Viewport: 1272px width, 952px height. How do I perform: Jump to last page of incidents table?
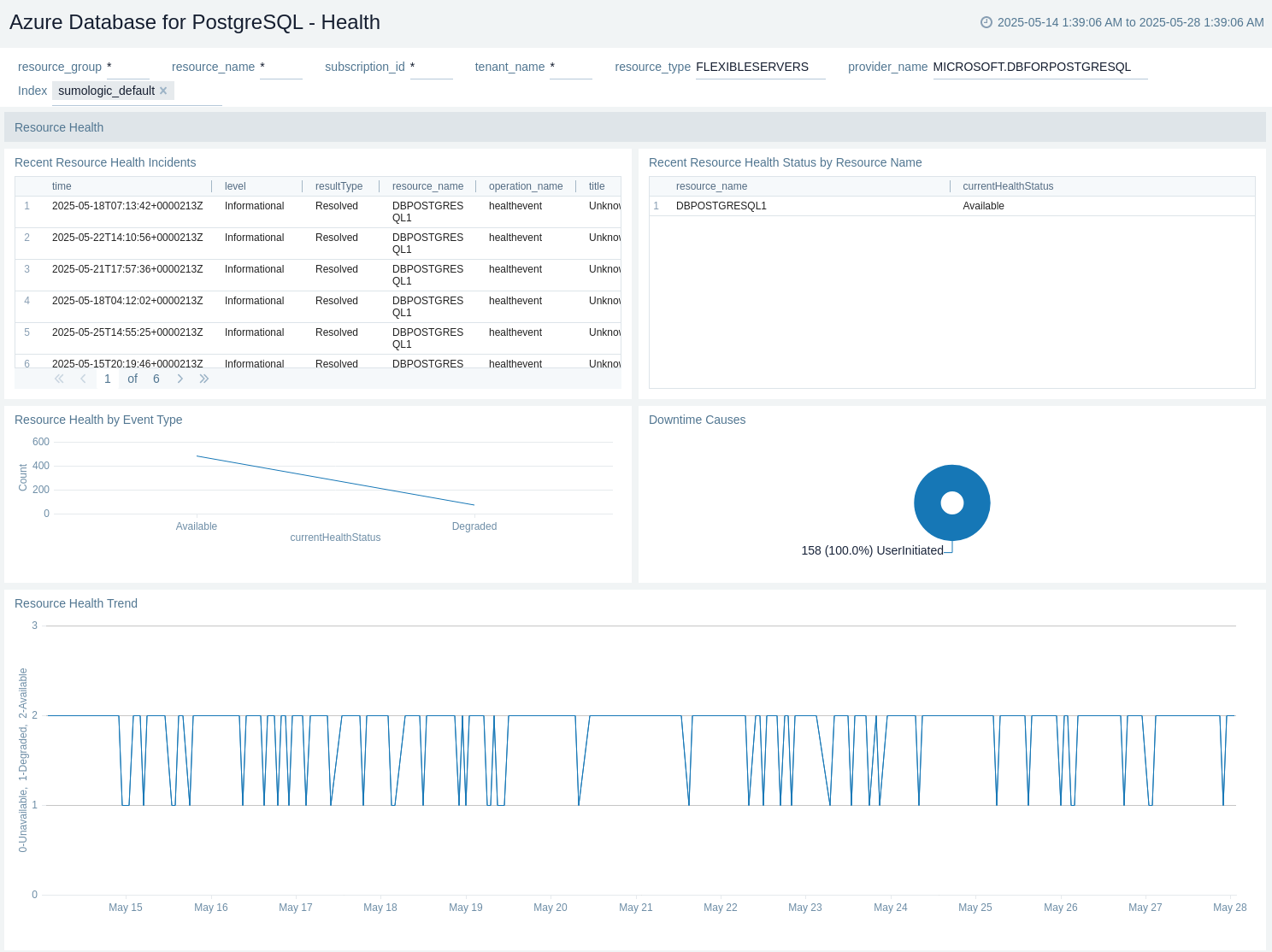tap(203, 379)
